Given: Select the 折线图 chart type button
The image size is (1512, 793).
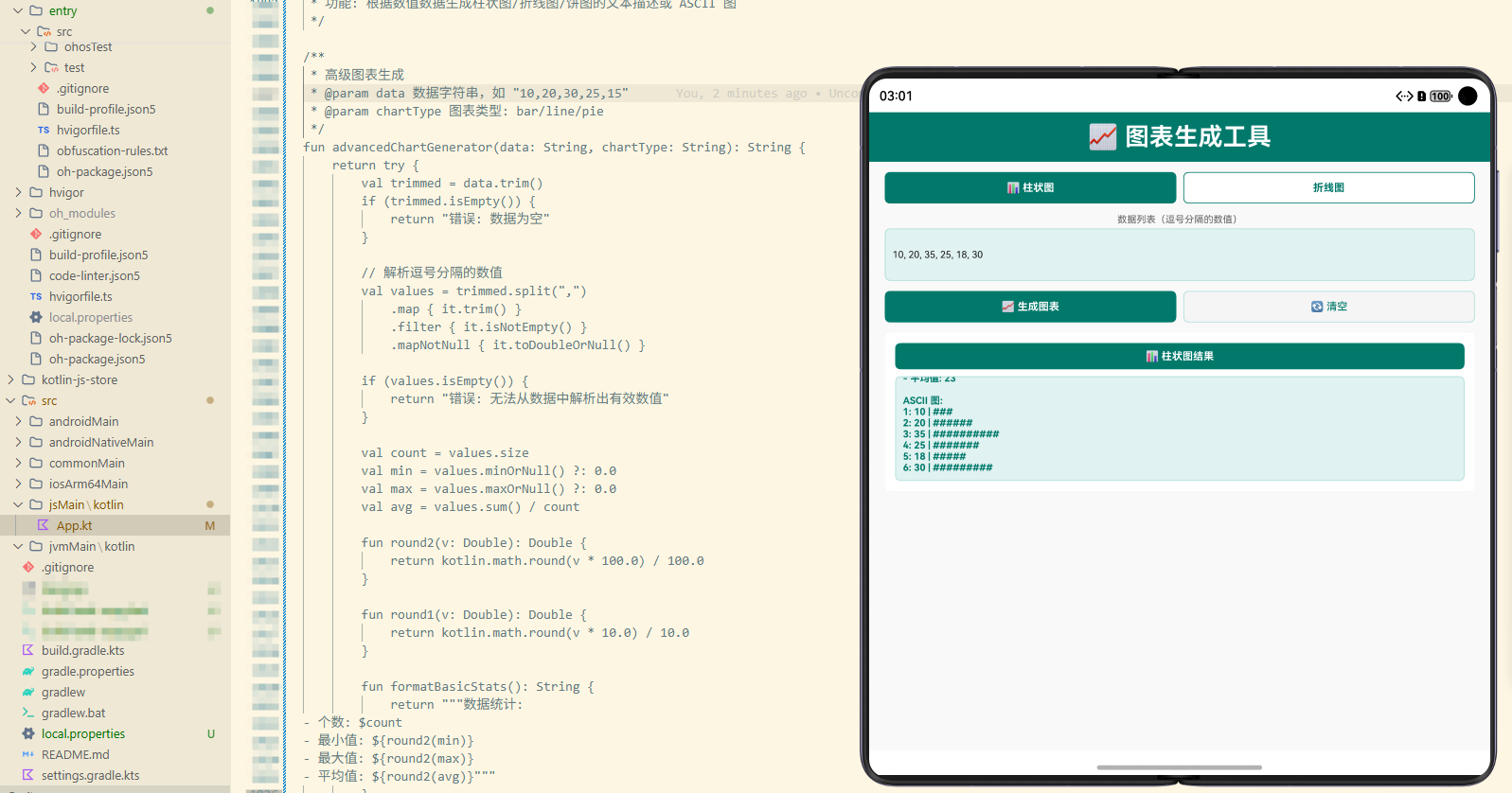Looking at the screenshot, I should 1328,187.
